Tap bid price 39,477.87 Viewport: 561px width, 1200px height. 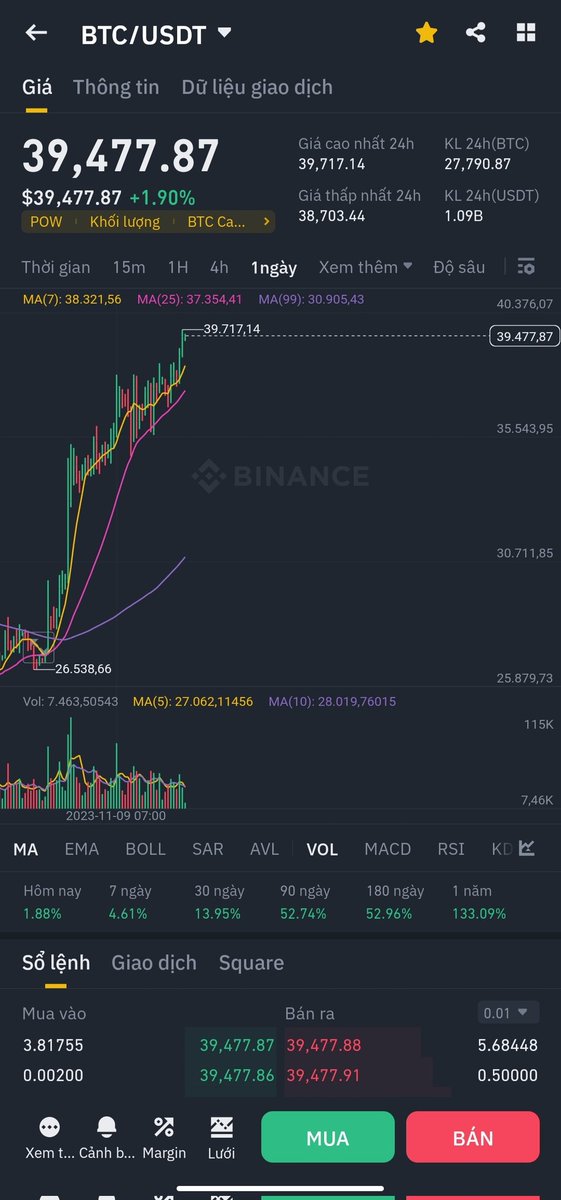click(x=237, y=1045)
